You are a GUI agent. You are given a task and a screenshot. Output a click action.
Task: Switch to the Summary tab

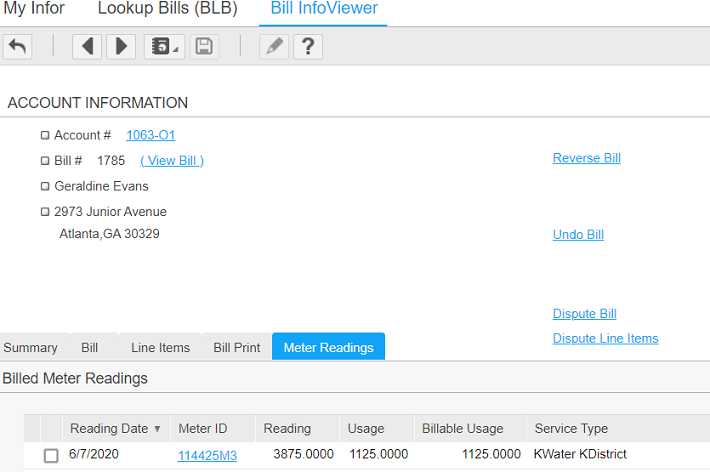(x=30, y=348)
